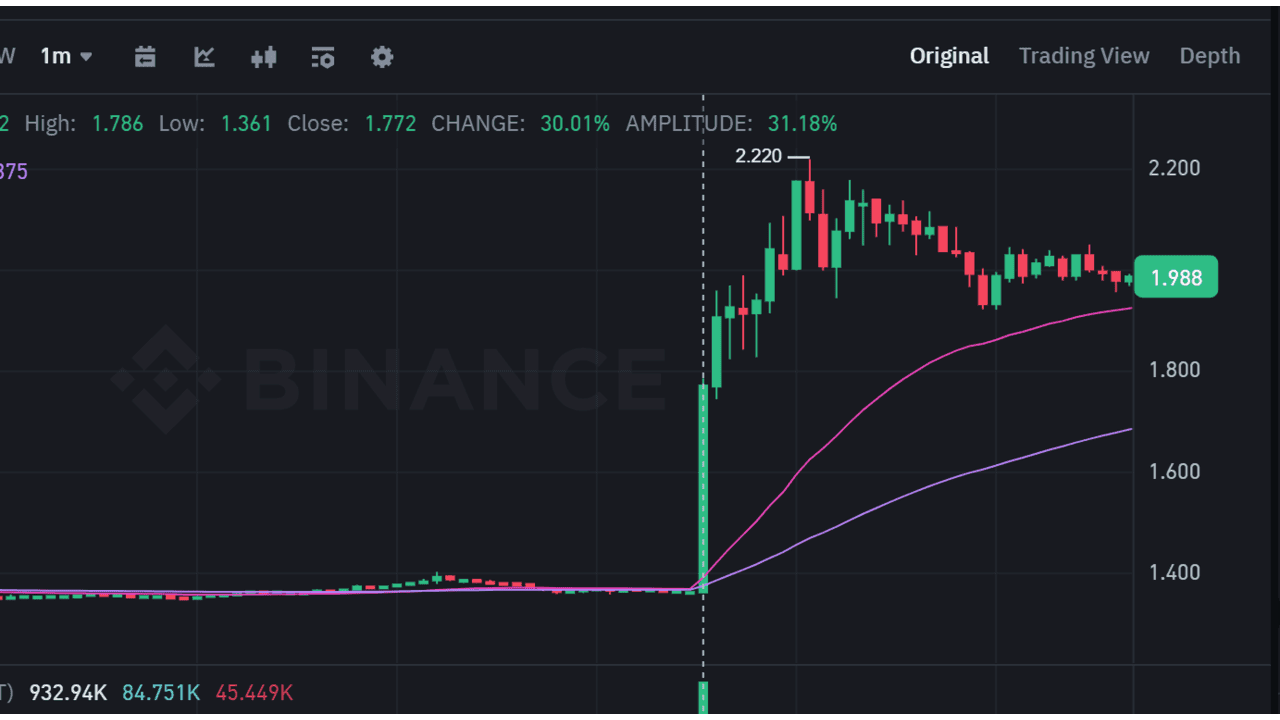Open chart settings gear icon
Image resolution: width=1280 pixels, height=720 pixels.
click(382, 57)
